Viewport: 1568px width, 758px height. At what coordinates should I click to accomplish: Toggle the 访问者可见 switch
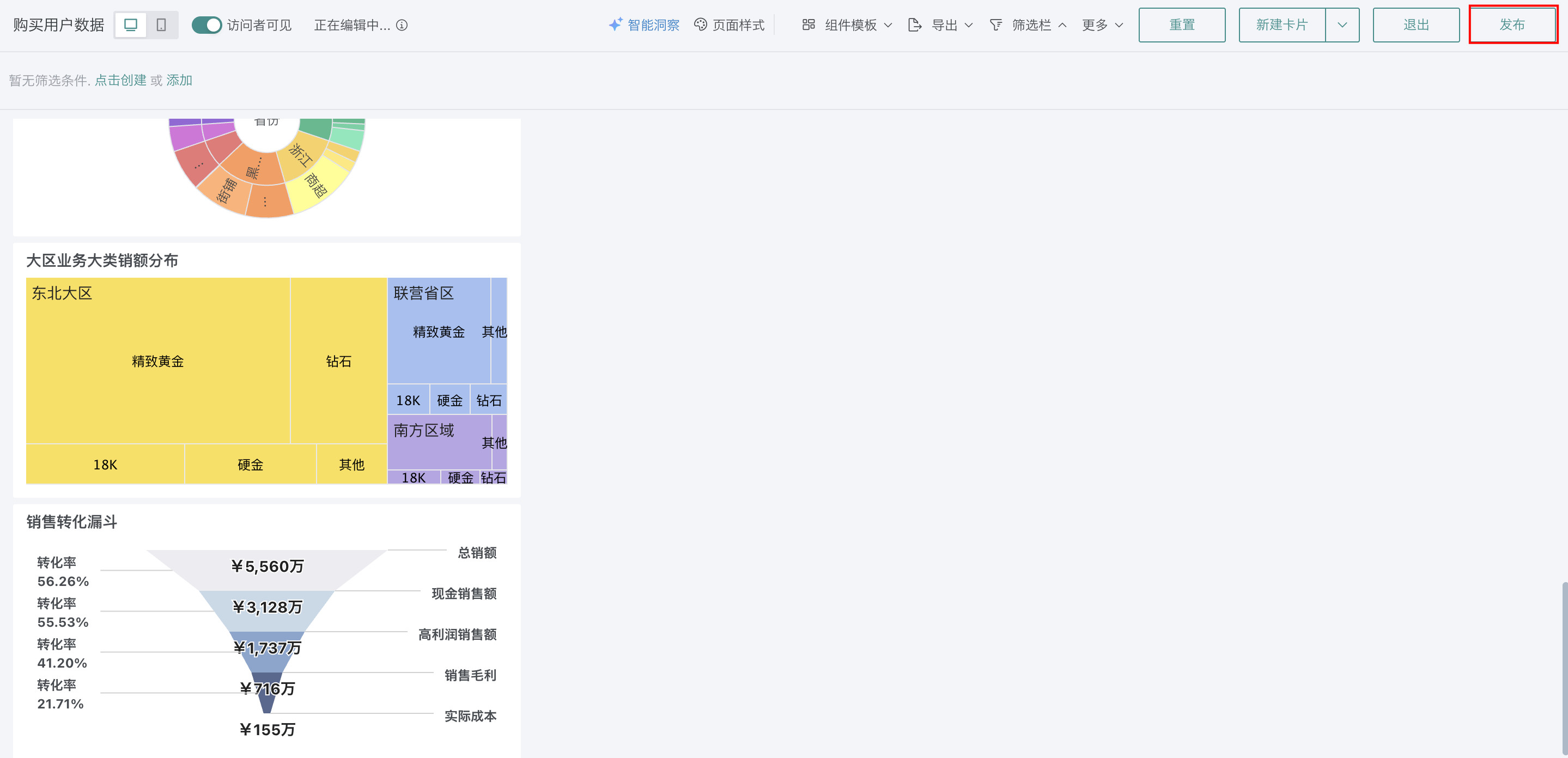pos(206,25)
